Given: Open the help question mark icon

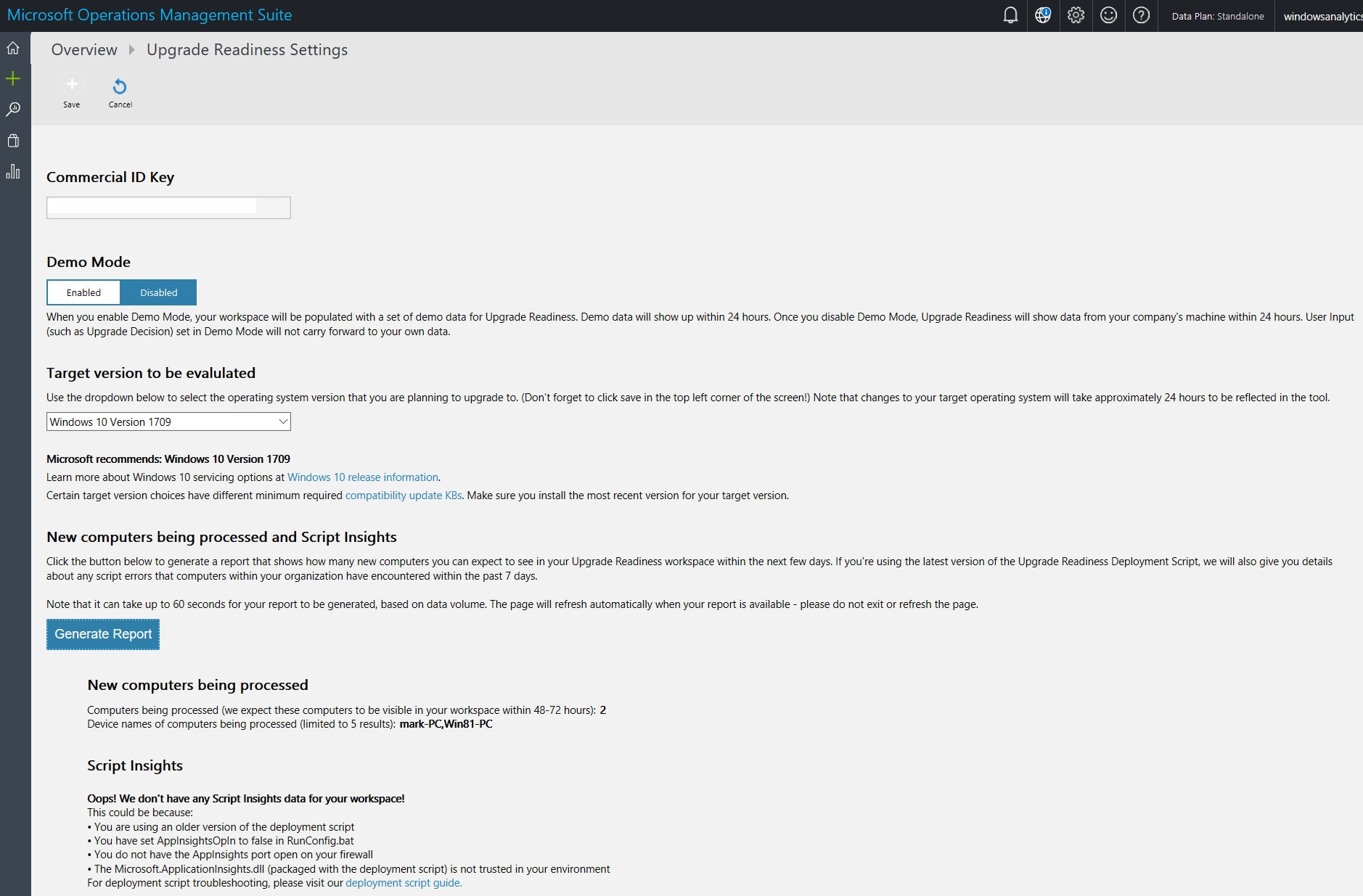Looking at the screenshot, I should click(1141, 15).
